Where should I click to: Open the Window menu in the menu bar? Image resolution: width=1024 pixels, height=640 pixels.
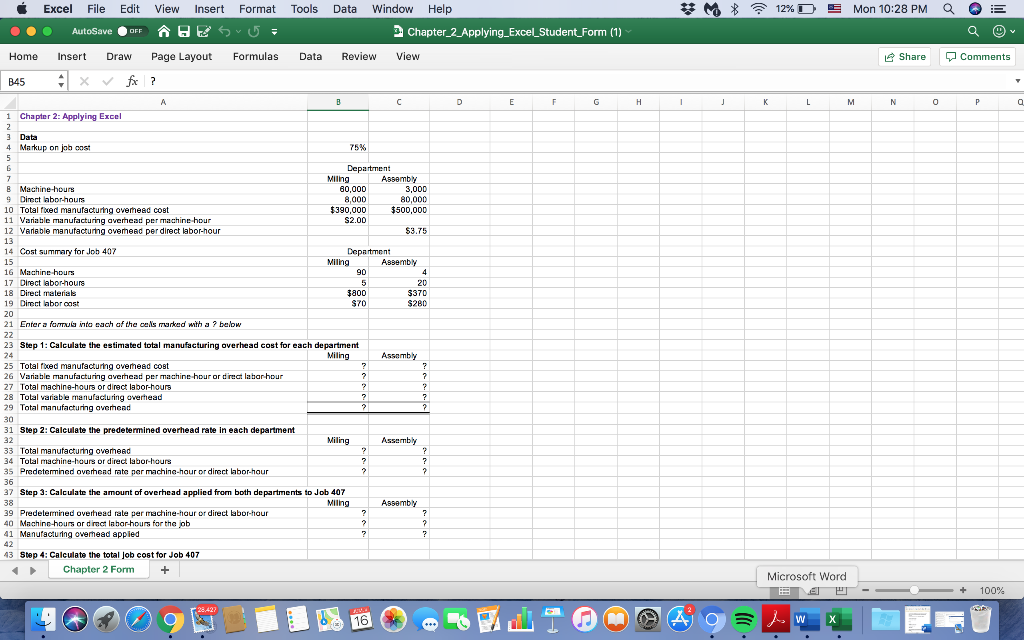click(392, 9)
